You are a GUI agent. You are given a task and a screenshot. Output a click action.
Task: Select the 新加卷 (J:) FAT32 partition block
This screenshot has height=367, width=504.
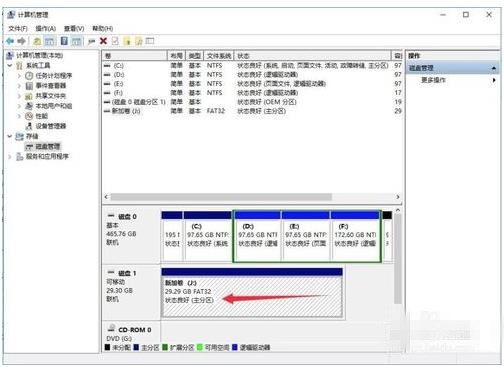click(x=252, y=292)
